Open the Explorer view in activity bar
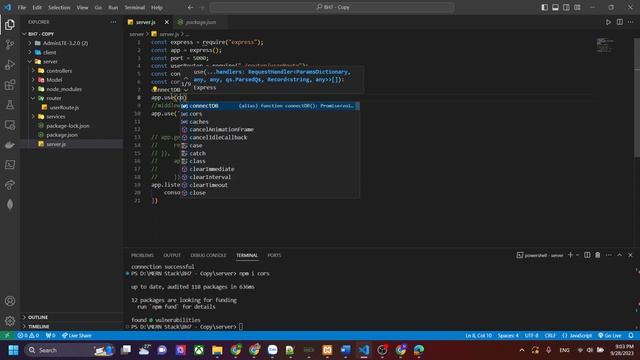The height and width of the screenshot is (360, 640). pos(10,25)
